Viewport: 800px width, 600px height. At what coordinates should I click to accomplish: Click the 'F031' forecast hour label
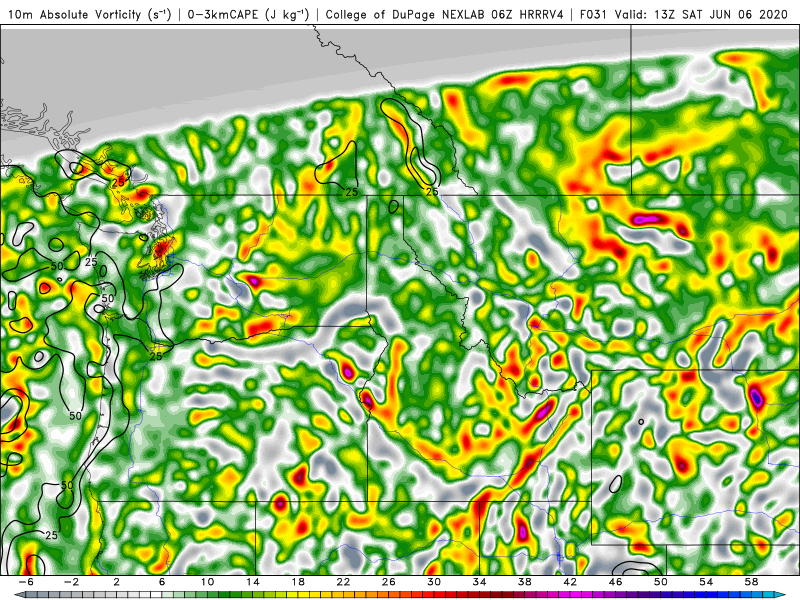(x=595, y=15)
